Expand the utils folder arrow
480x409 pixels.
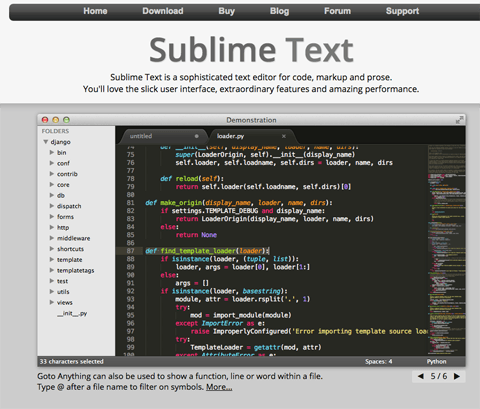click(52, 291)
